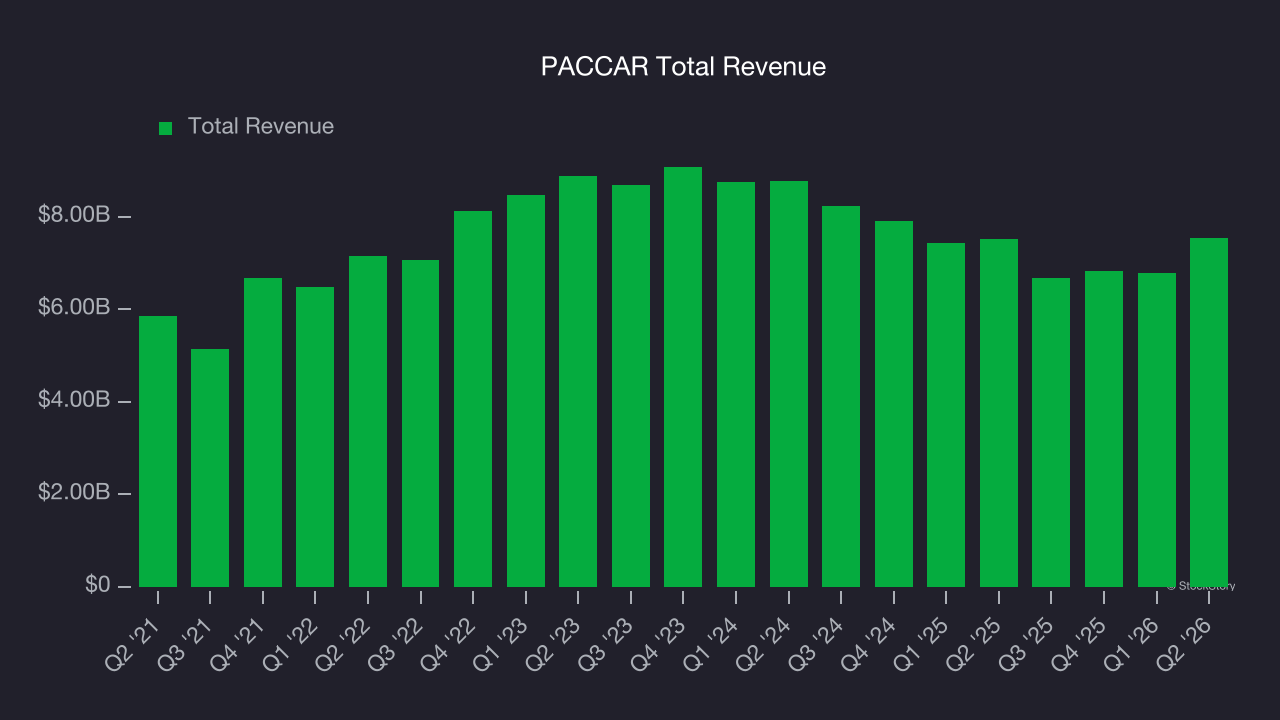
Task: Click the $8.00B y-axis label
Action: point(74,215)
